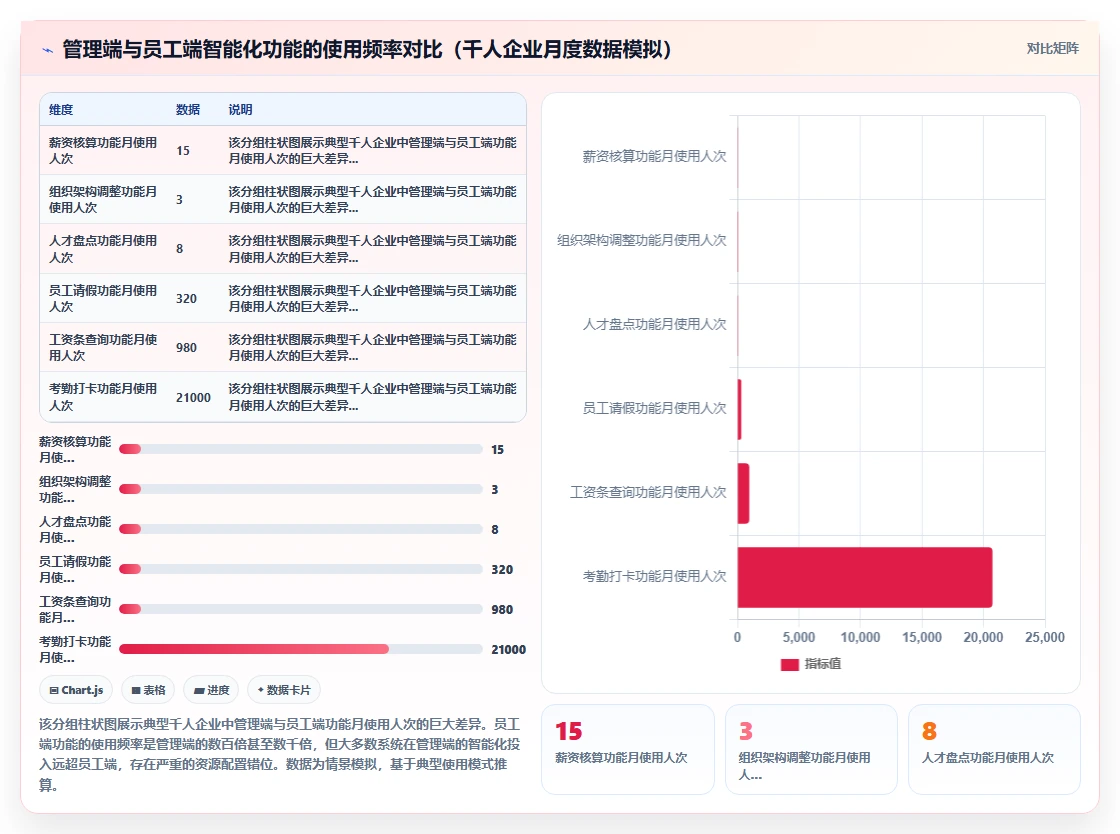Select the Chart.js tag chip

click(76, 690)
